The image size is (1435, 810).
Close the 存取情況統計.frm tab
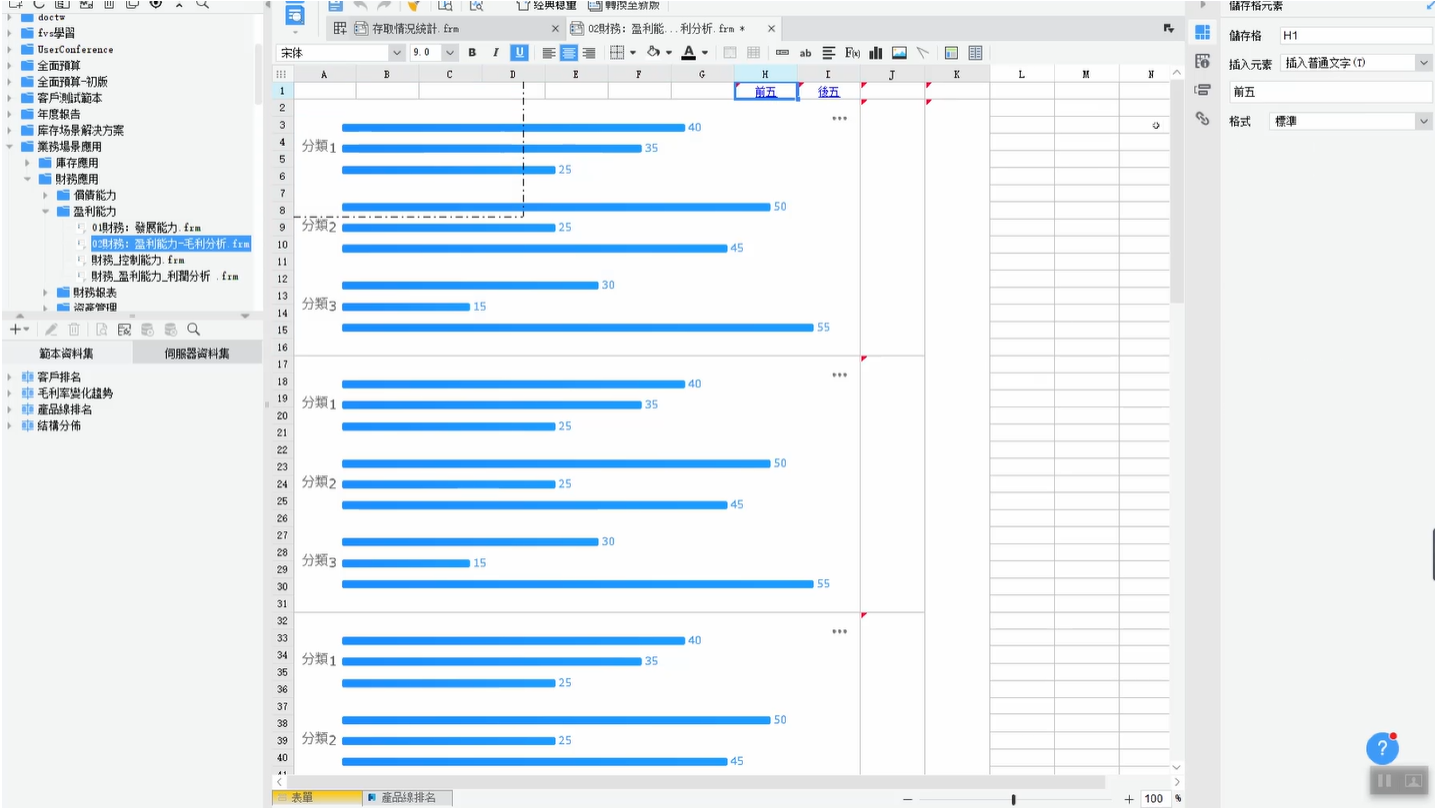(556, 29)
